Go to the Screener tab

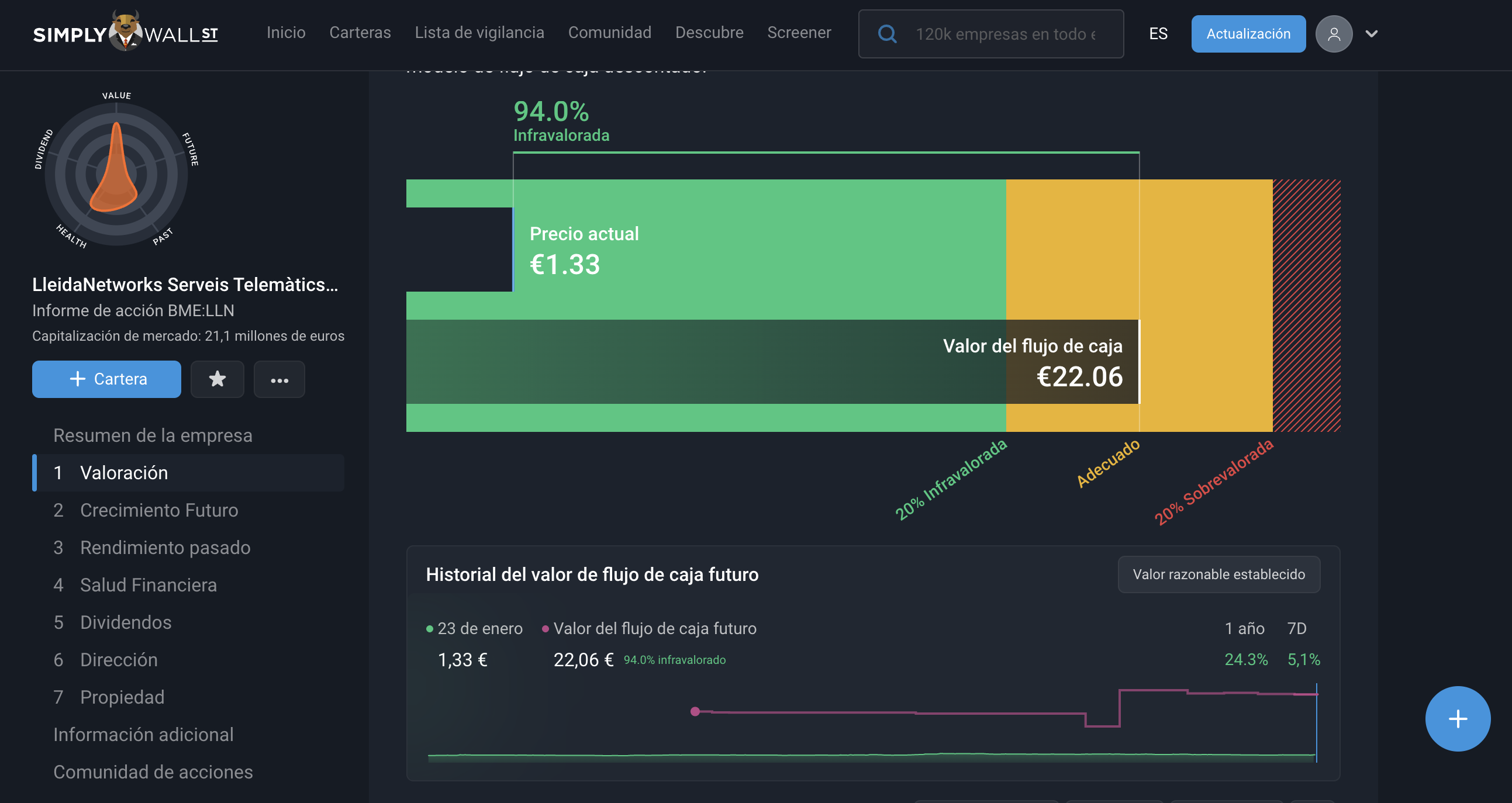click(x=799, y=32)
